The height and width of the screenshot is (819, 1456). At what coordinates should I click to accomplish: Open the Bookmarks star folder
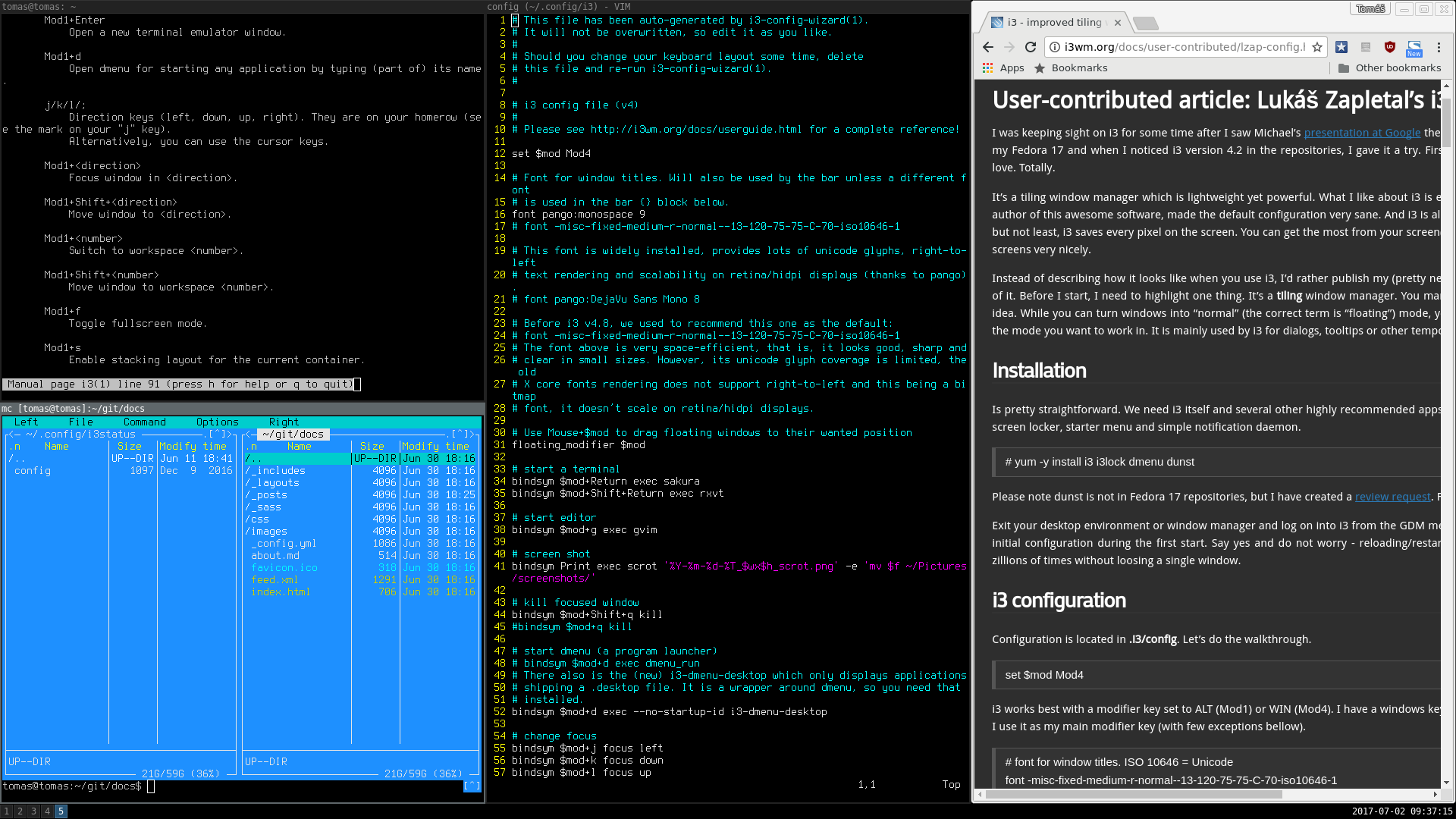point(1071,68)
